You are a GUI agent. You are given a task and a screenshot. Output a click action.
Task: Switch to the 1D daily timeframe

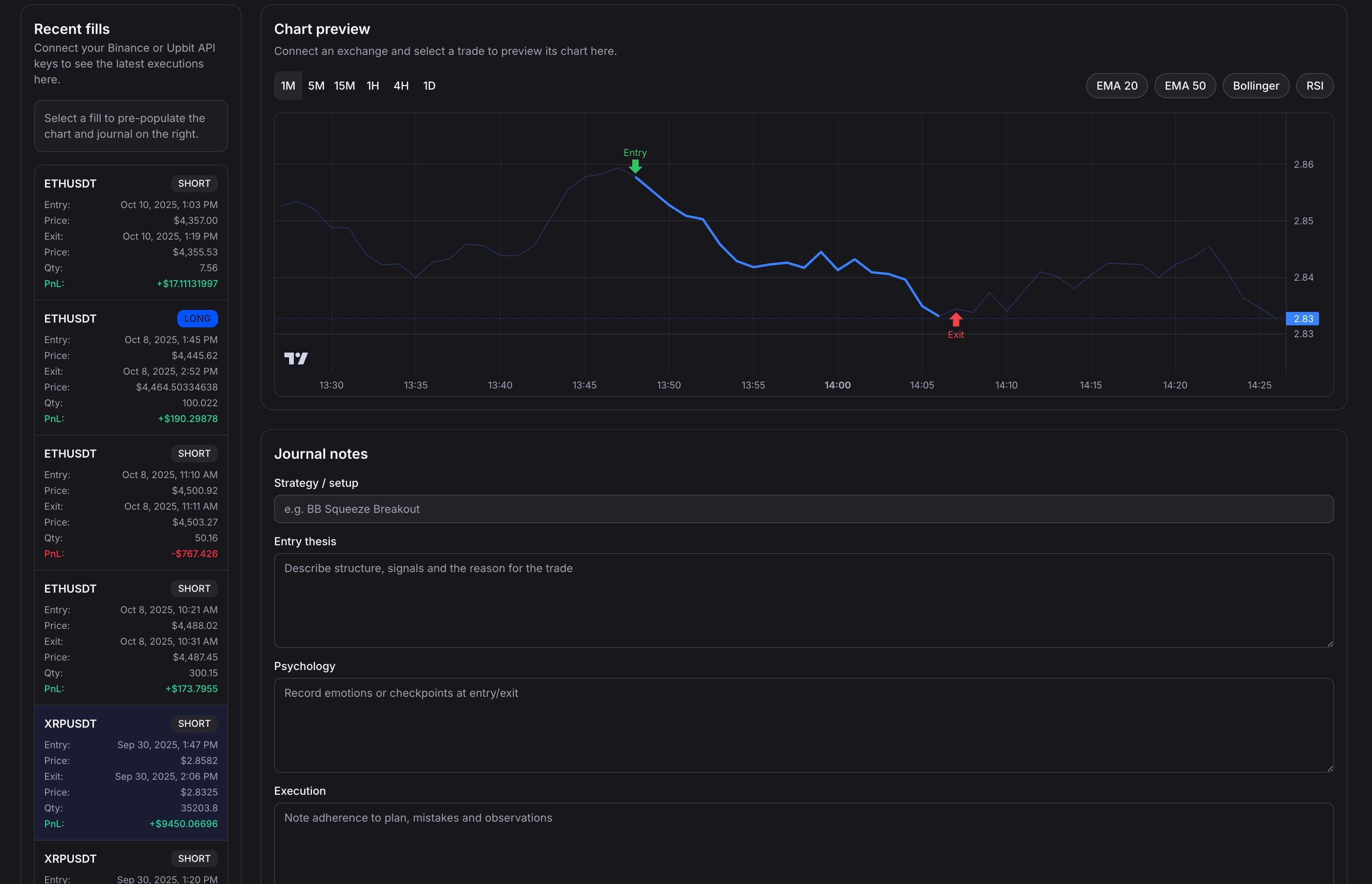[429, 86]
